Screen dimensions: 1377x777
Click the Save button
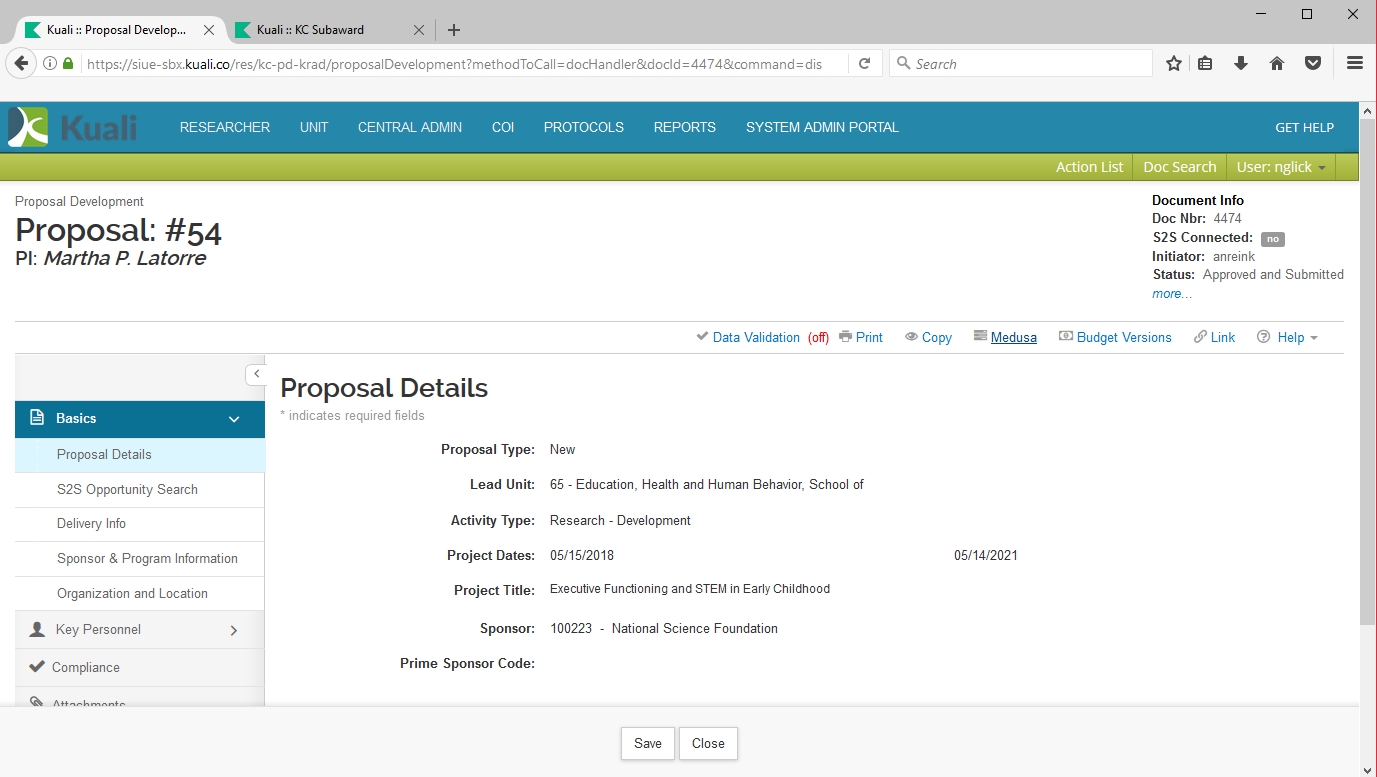(x=647, y=743)
